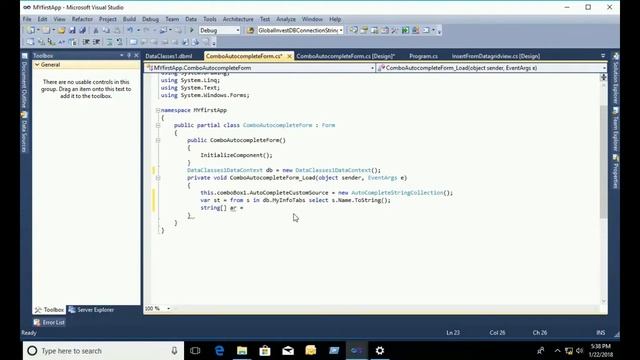This screenshot has width=640, height=360.
Task: Click the Paste toolbar icon
Action: 117,30
